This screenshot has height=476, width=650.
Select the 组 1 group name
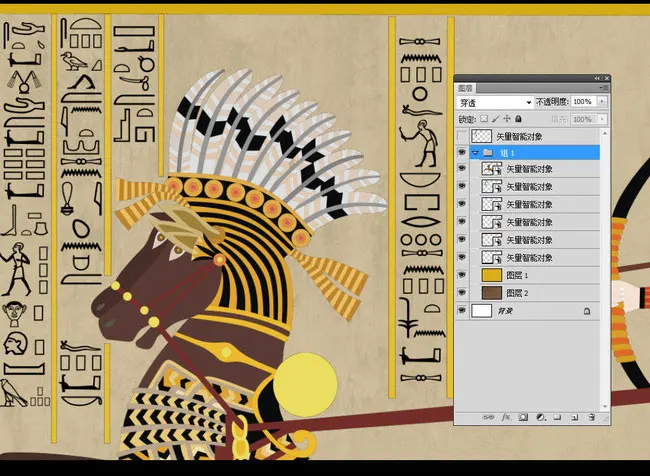507,153
